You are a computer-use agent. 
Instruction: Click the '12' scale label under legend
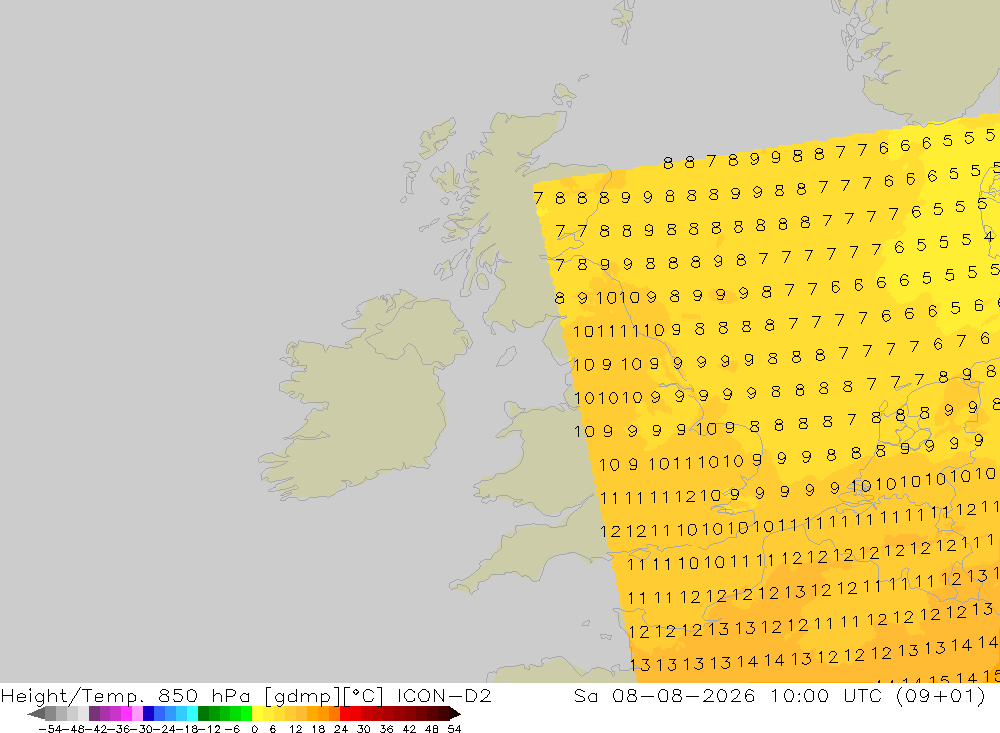coord(295,729)
